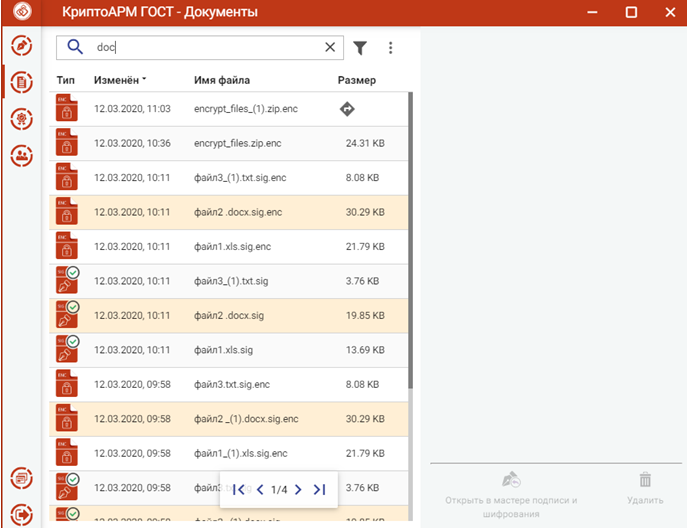Open the event log sidebar icon near bottom

pos(21,478)
